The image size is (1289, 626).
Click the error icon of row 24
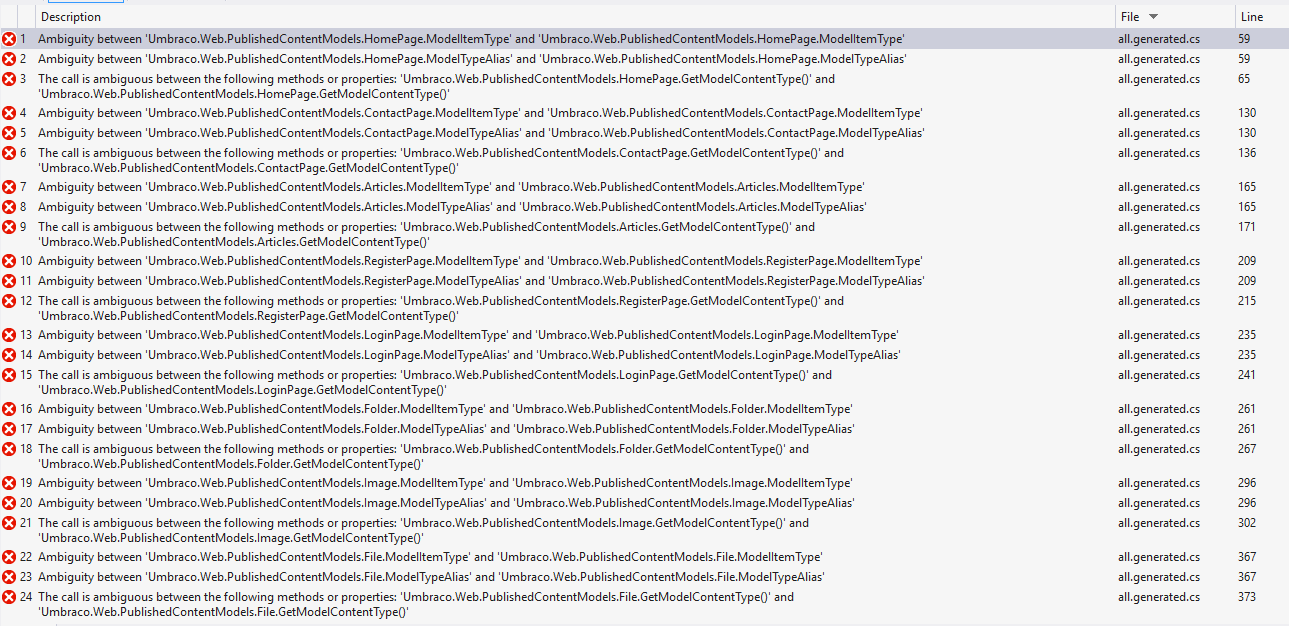9,597
